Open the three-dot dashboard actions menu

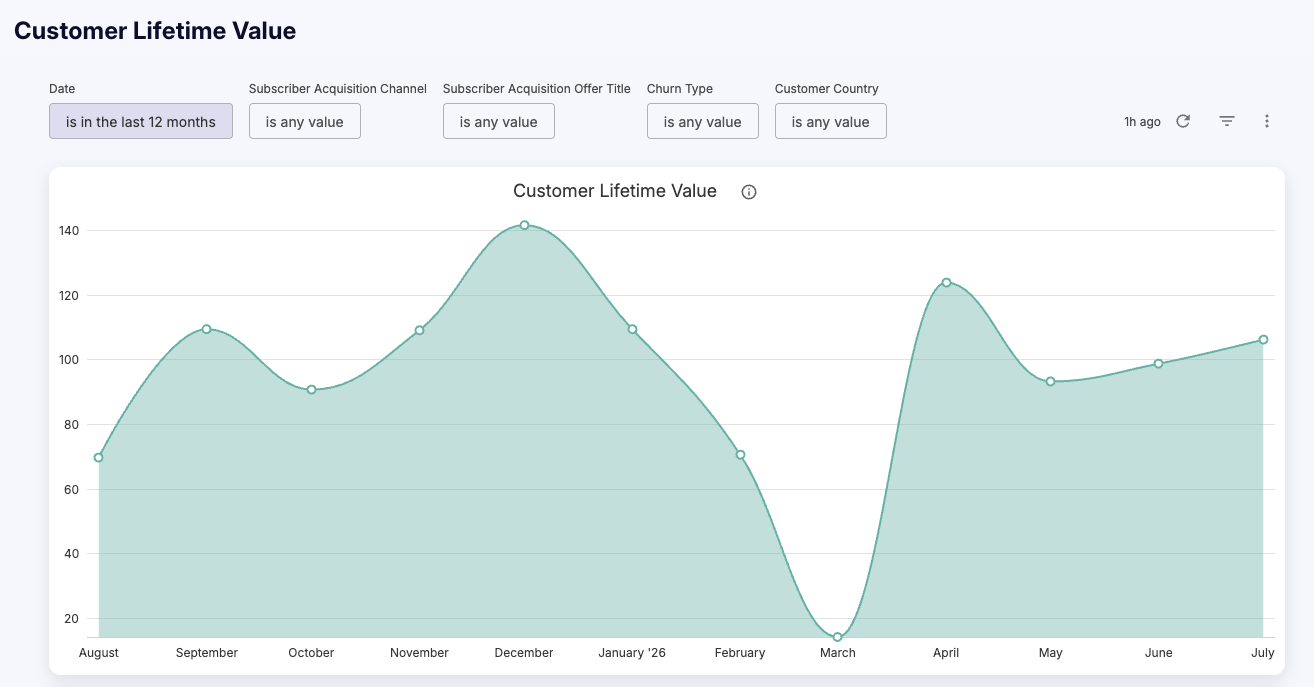(1267, 121)
